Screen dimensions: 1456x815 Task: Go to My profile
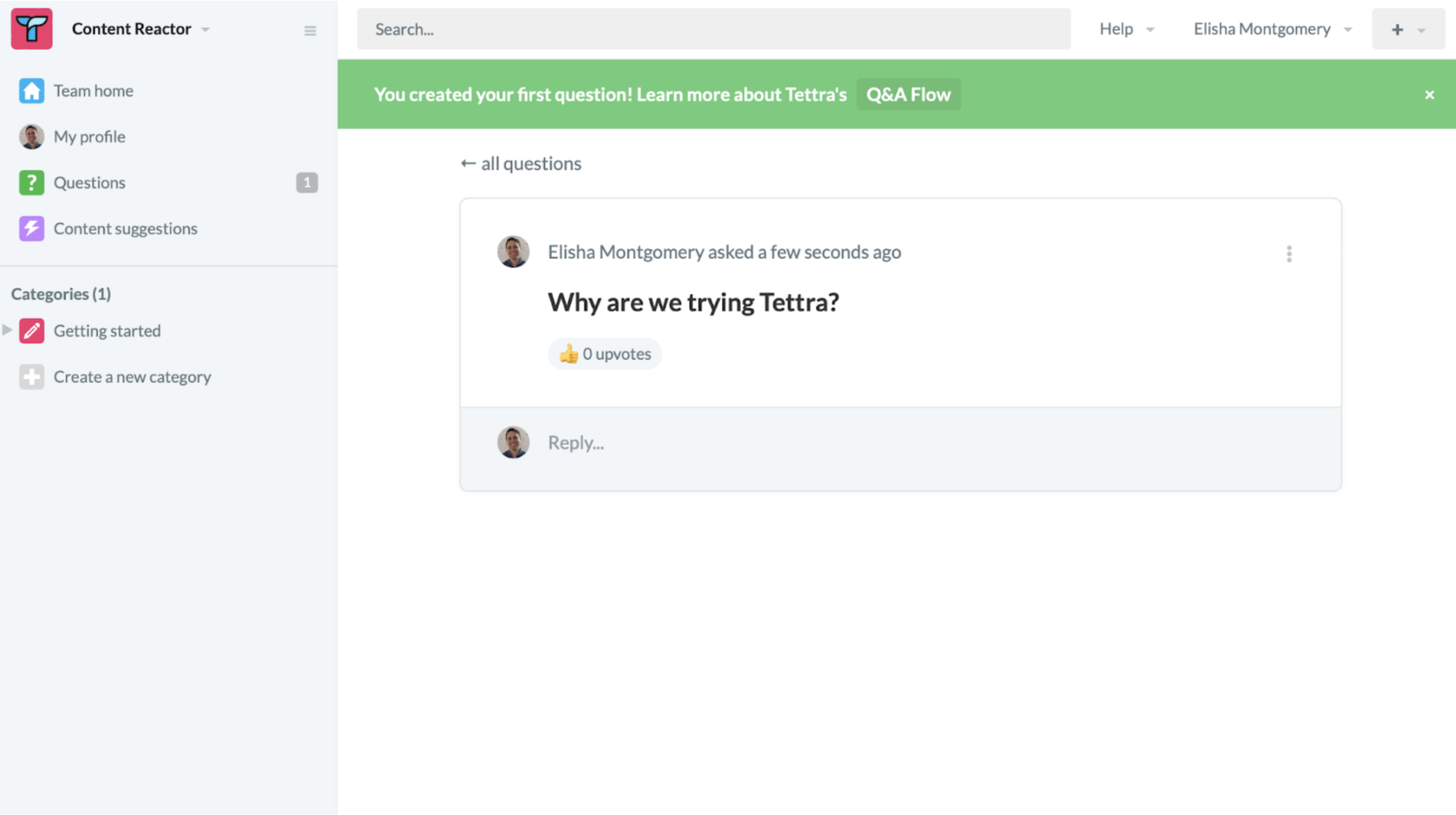(x=89, y=137)
